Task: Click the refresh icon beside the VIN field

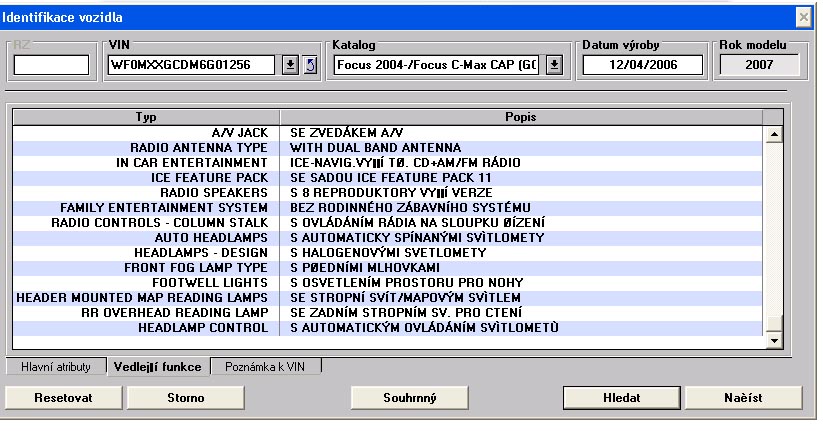Action: pos(309,66)
